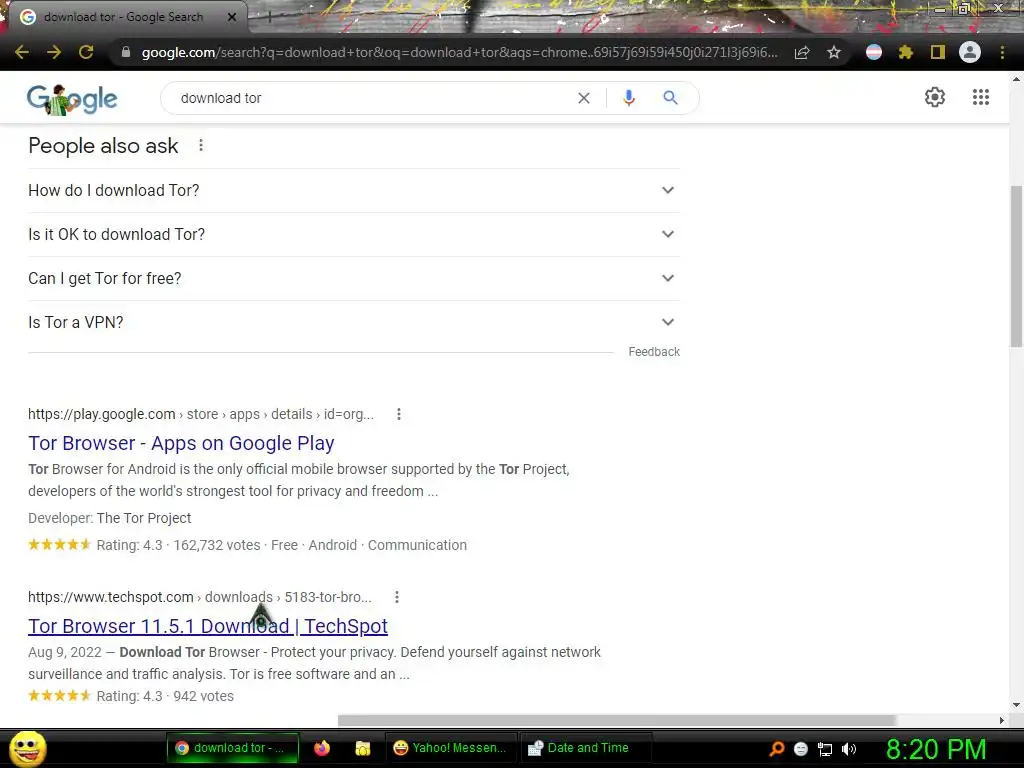Expand "How do I download Tor?" question
This screenshot has height=768, width=1024.
tap(354, 190)
